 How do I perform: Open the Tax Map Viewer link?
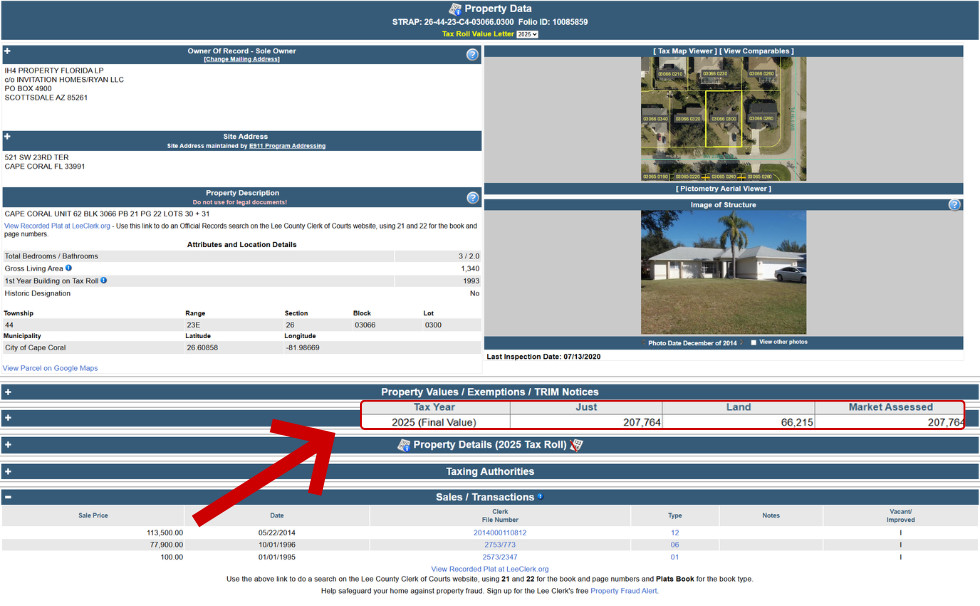tap(684, 51)
